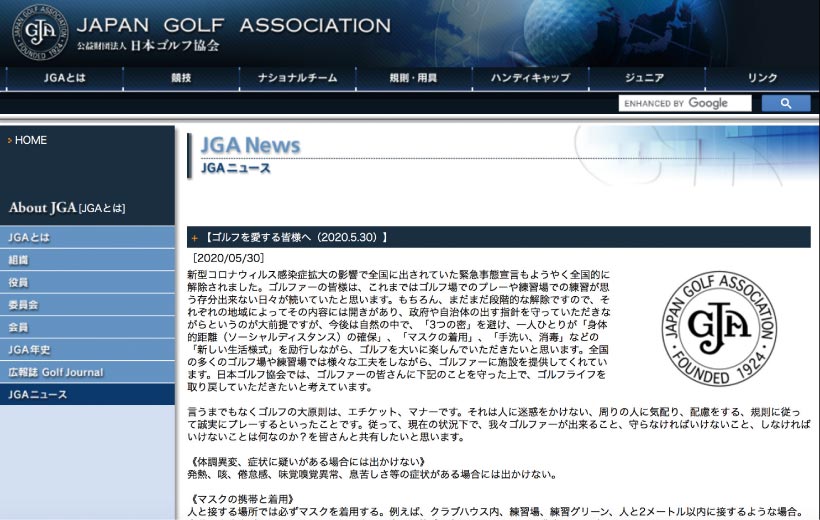This screenshot has height=520, width=820.
Task: Click the blue search magnifier button
Action: [785, 103]
